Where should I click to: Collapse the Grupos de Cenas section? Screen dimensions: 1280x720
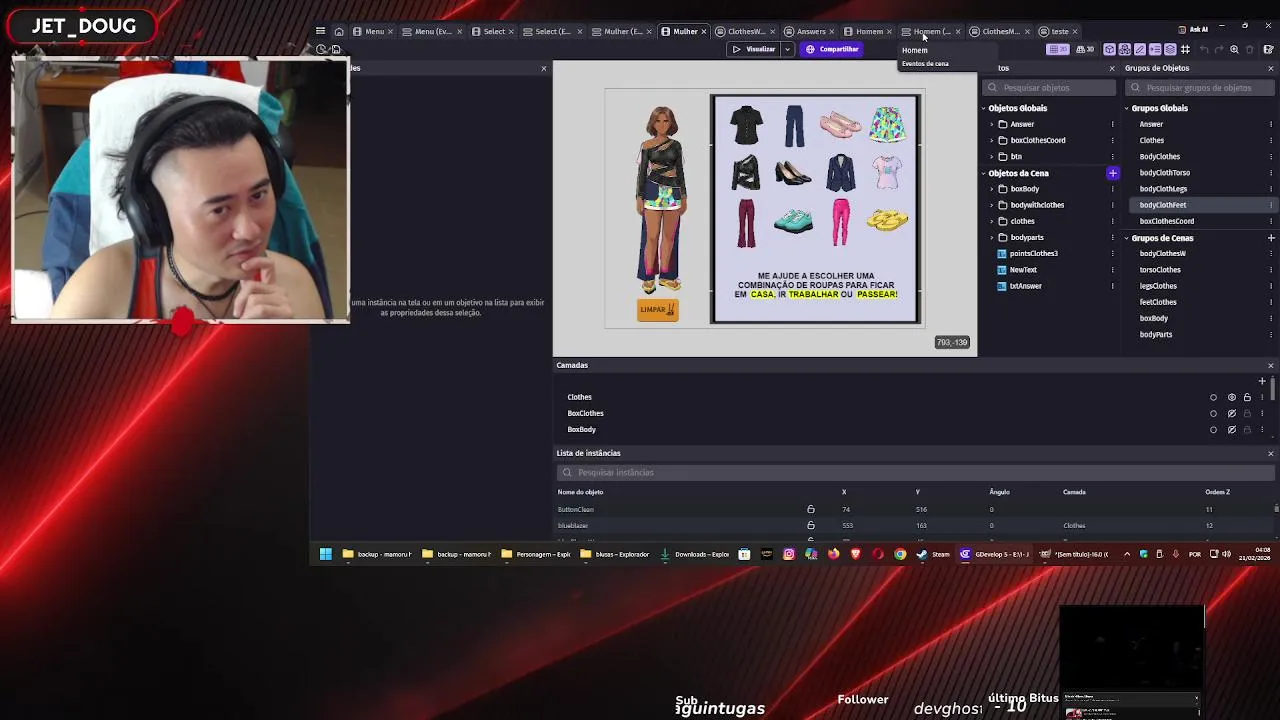click(1126, 238)
